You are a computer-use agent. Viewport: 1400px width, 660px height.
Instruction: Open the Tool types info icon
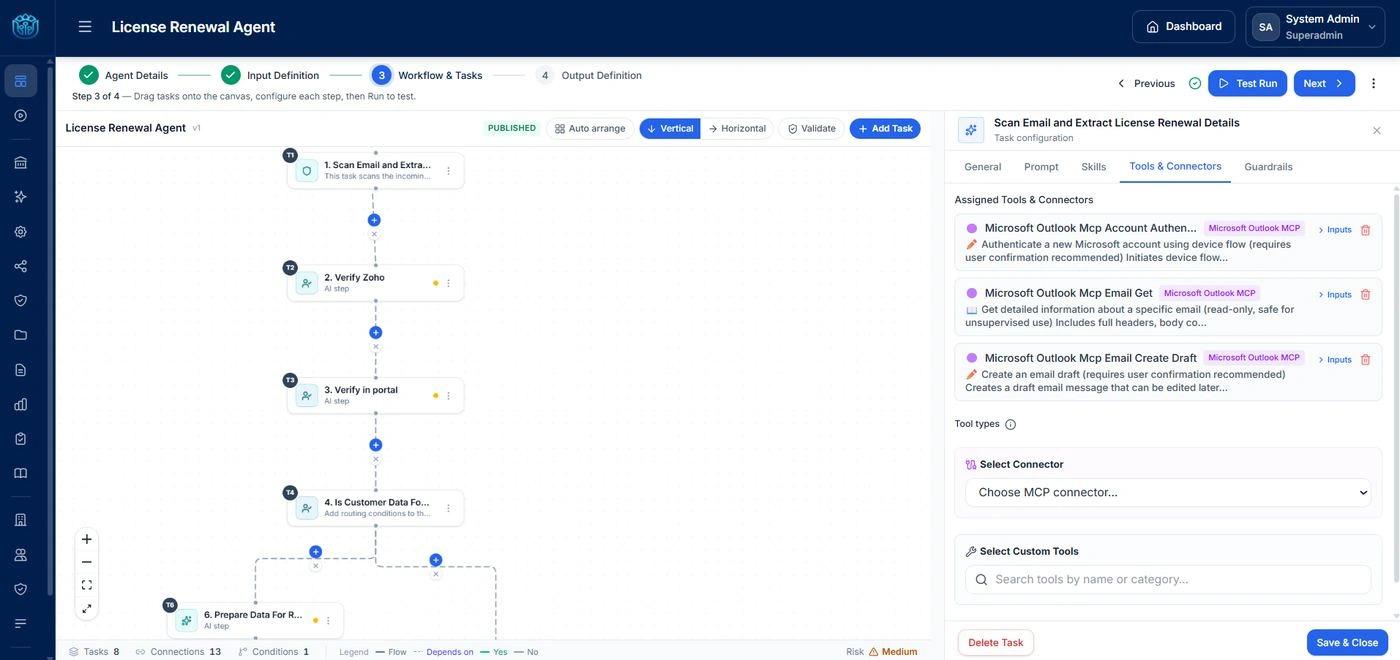click(x=1010, y=425)
